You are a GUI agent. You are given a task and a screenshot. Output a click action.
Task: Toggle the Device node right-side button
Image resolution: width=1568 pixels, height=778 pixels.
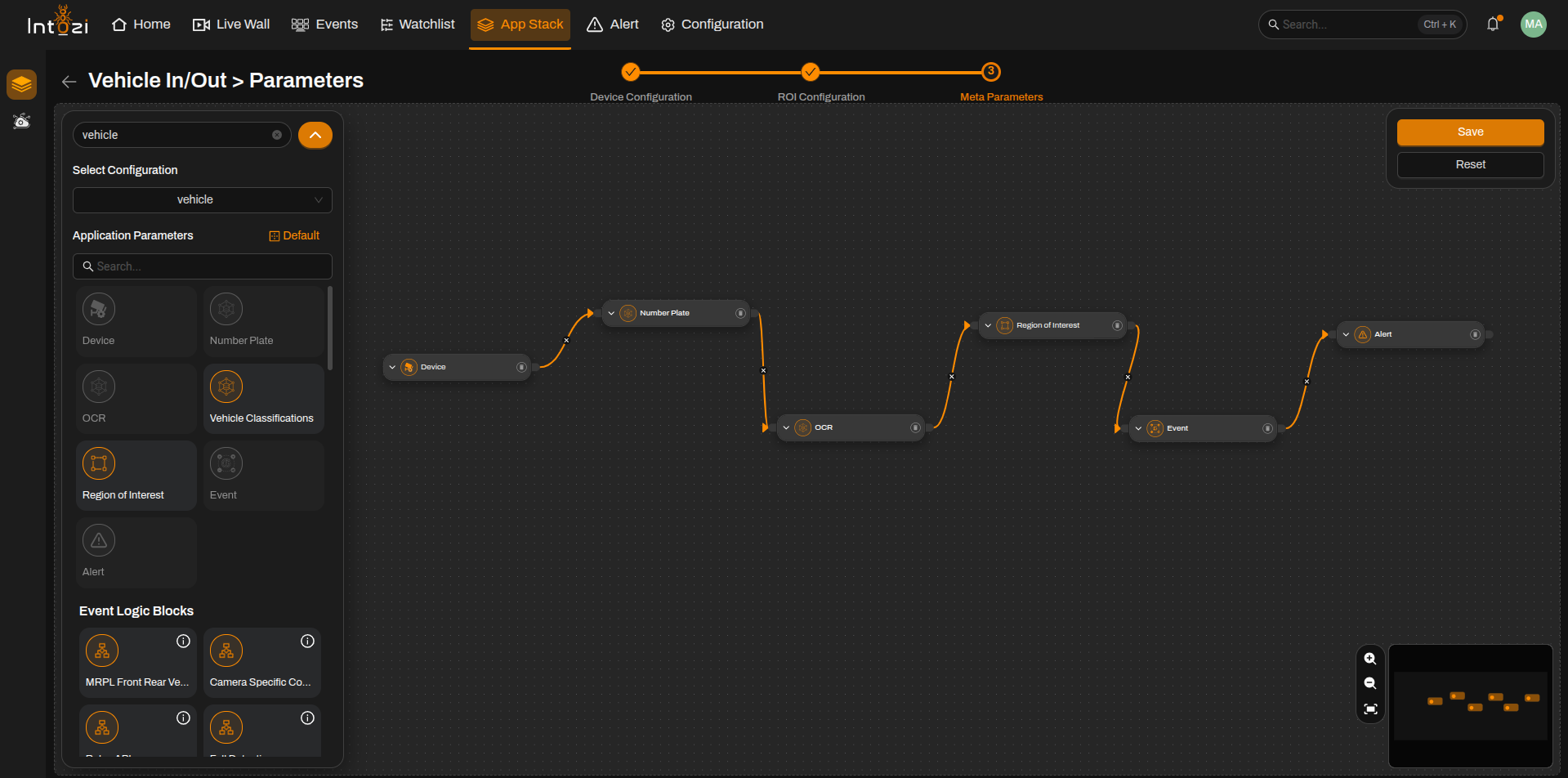(x=521, y=368)
